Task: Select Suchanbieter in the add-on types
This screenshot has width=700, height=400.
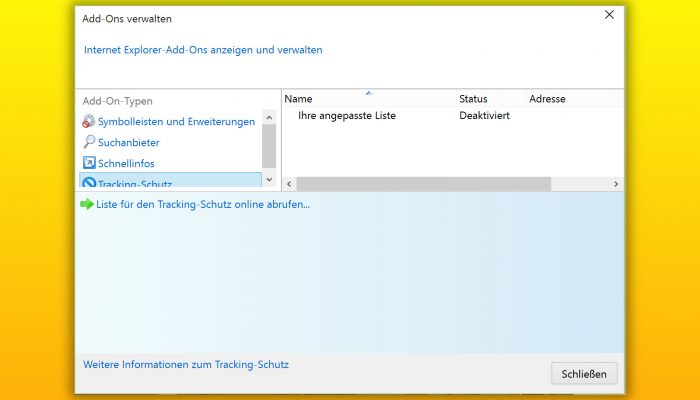Action: 129,142
